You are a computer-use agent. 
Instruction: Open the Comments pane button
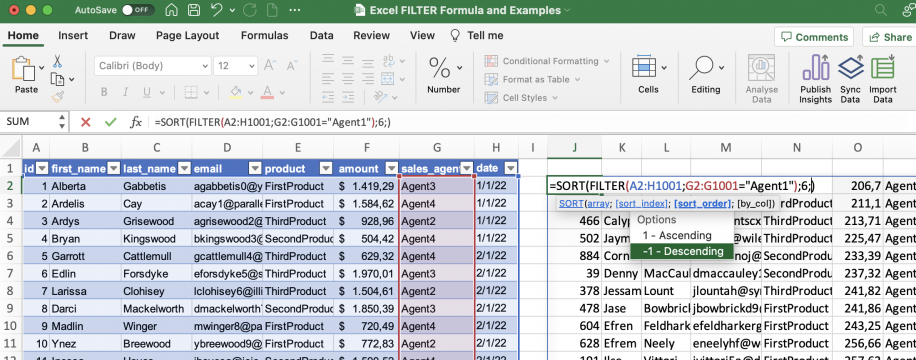click(x=815, y=37)
